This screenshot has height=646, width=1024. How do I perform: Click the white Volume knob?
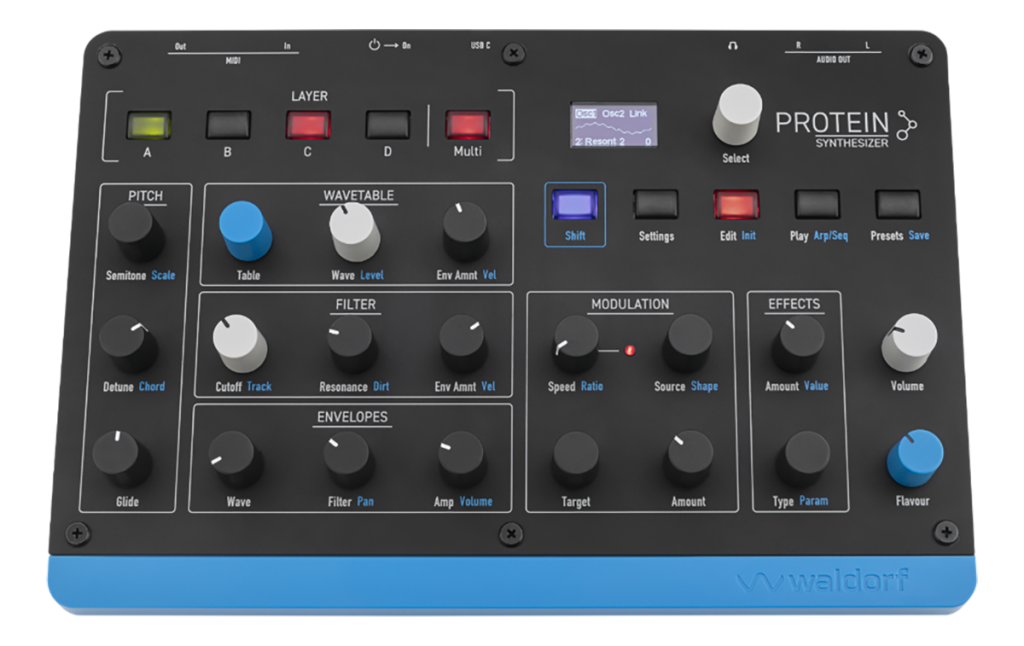(x=909, y=342)
